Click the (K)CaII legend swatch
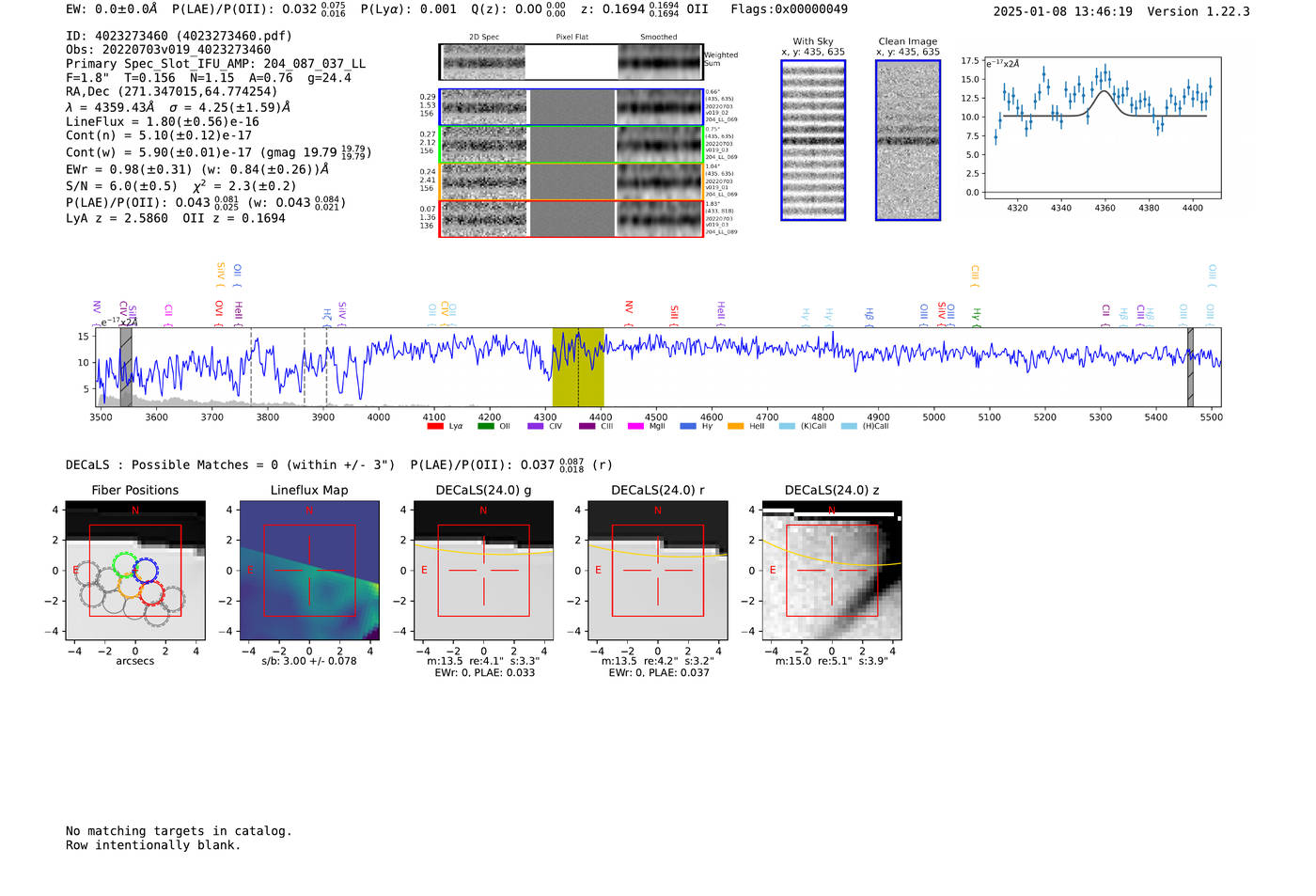Screen dimensions: 1316x896 click(x=787, y=426)
